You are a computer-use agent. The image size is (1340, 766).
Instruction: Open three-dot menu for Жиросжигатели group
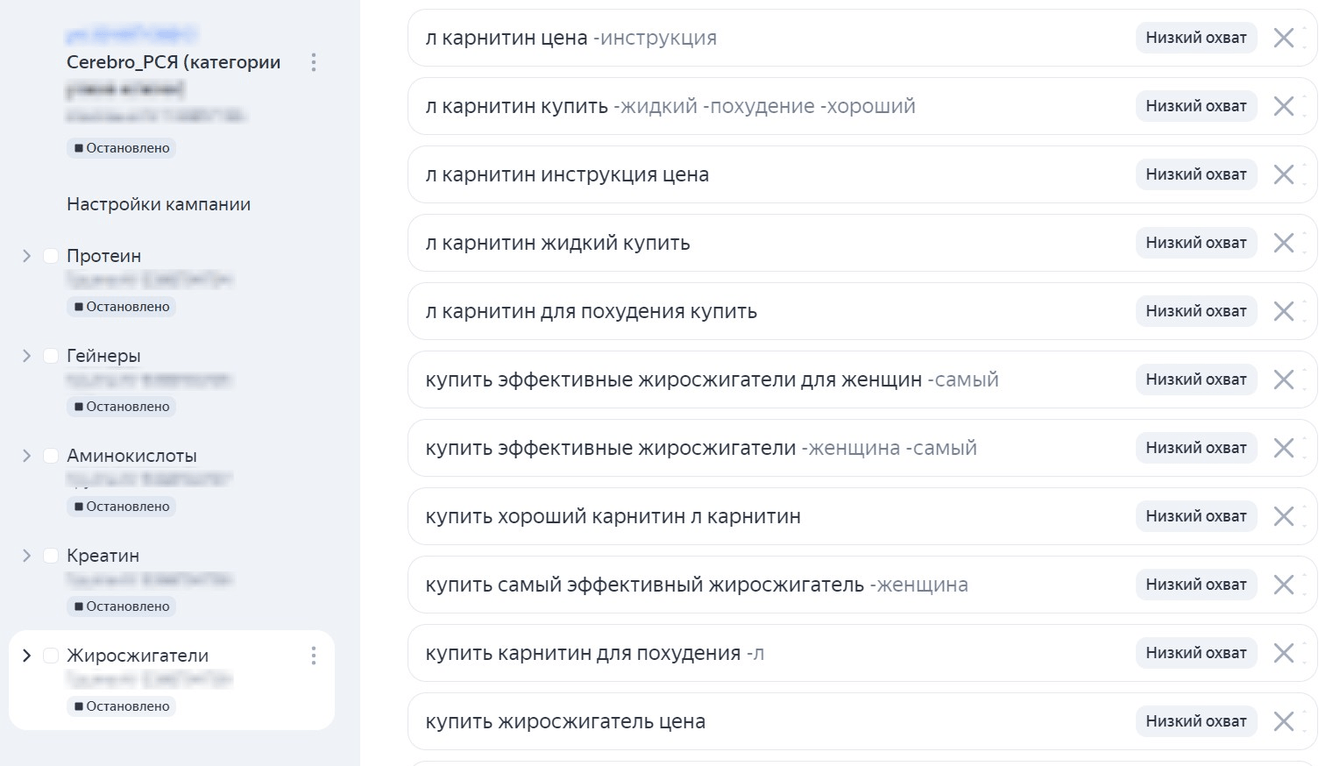click(313, 656)
